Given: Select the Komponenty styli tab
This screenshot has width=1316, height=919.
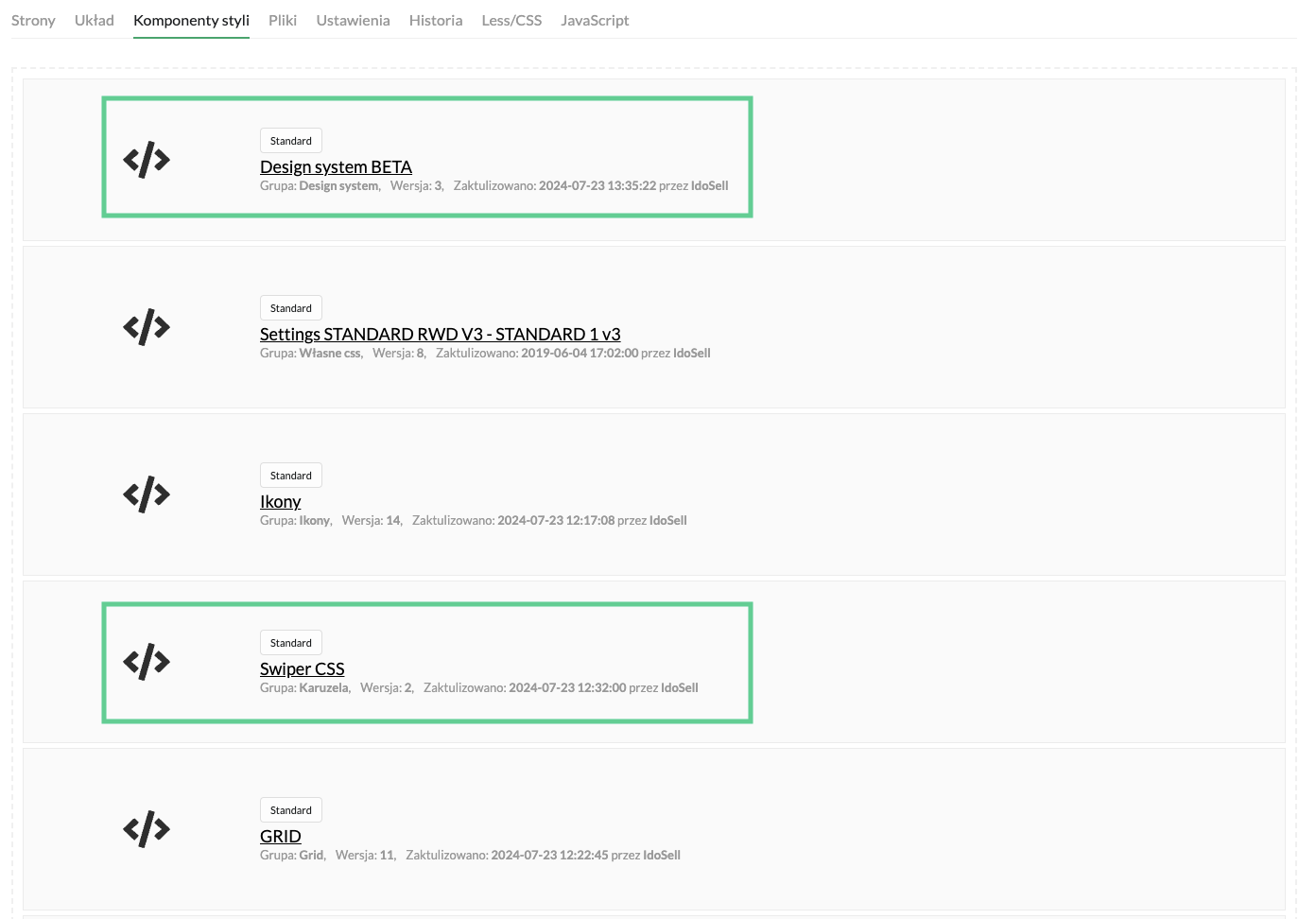Looking at the screenshot, I should (191, 20).
